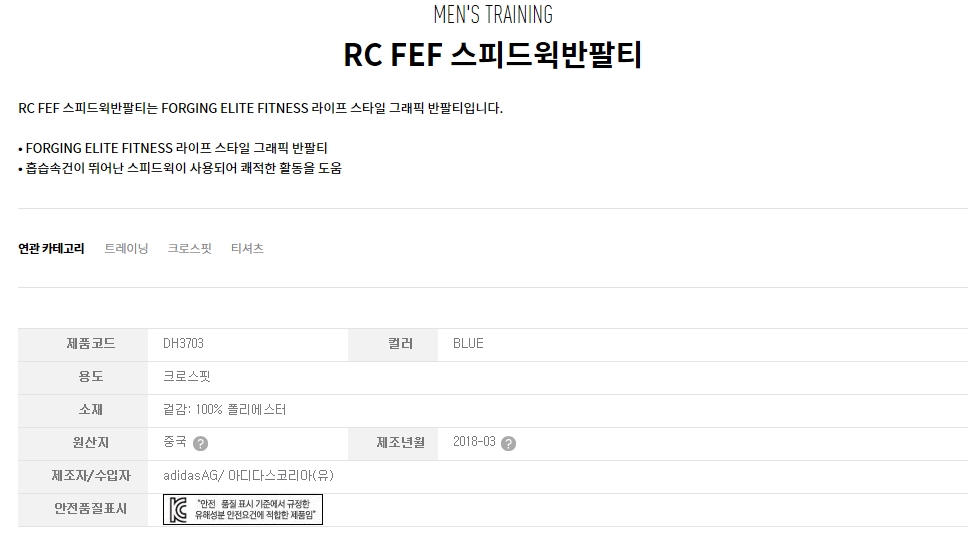Open the 트레이닝 related category link
Image resolution: width=975 pixels, height=537 pixels.
tap(126, 249)
